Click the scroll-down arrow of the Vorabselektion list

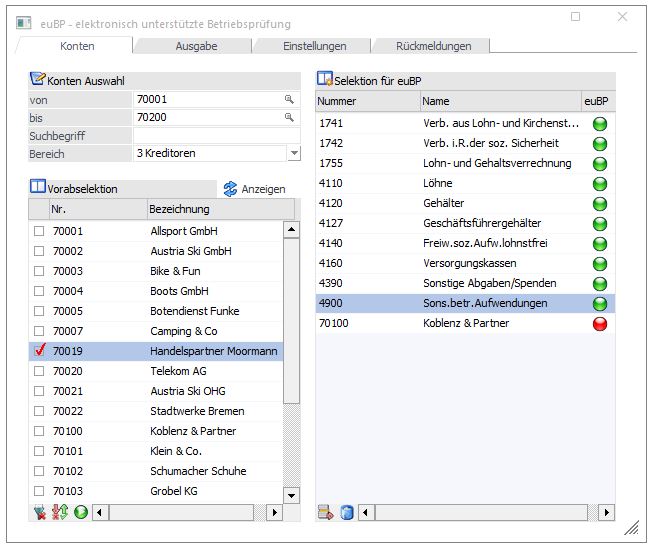coord(291,494)
